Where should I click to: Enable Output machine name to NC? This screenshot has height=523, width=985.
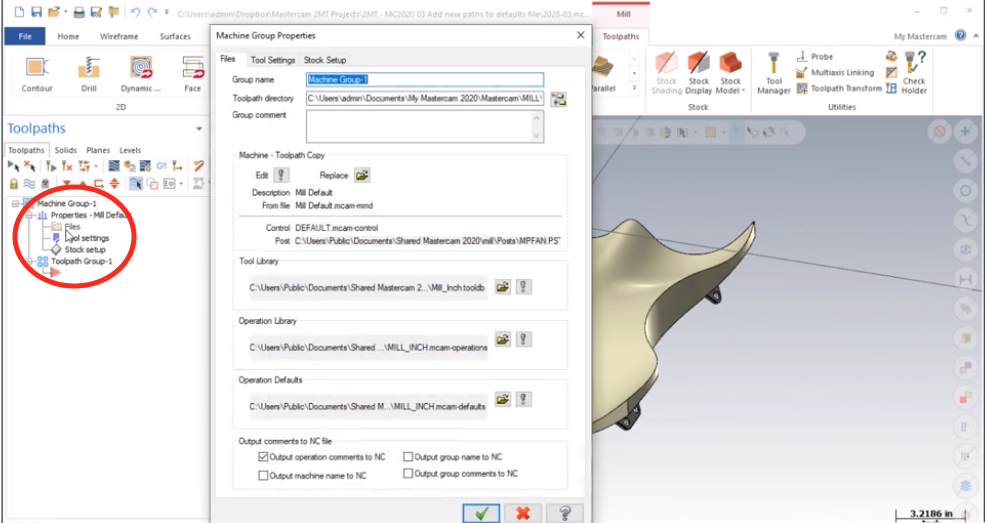tap(263, 475)
